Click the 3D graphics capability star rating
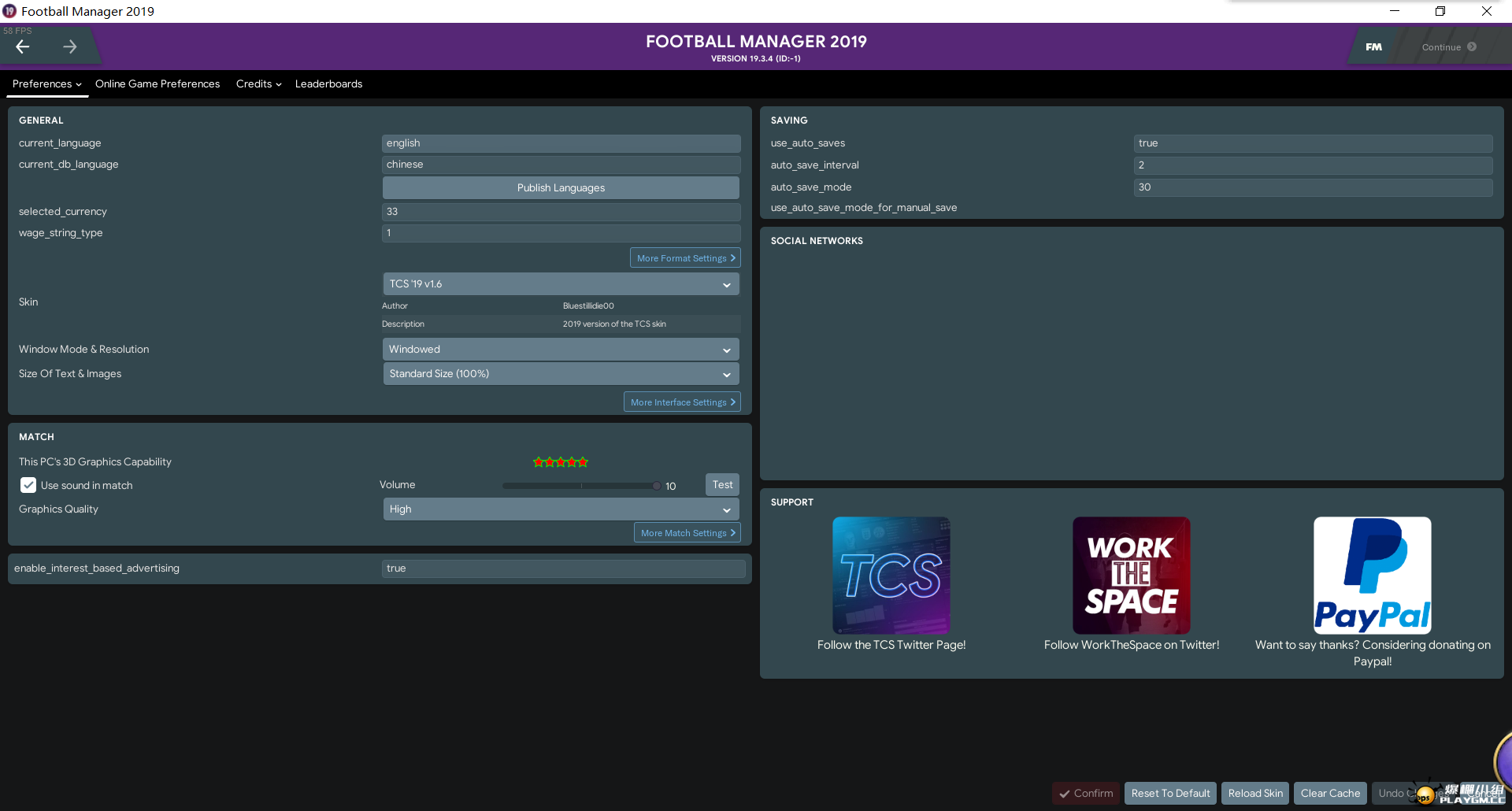Image resolution: width=1512 pixels, height=811 pixels. [561, 462]
